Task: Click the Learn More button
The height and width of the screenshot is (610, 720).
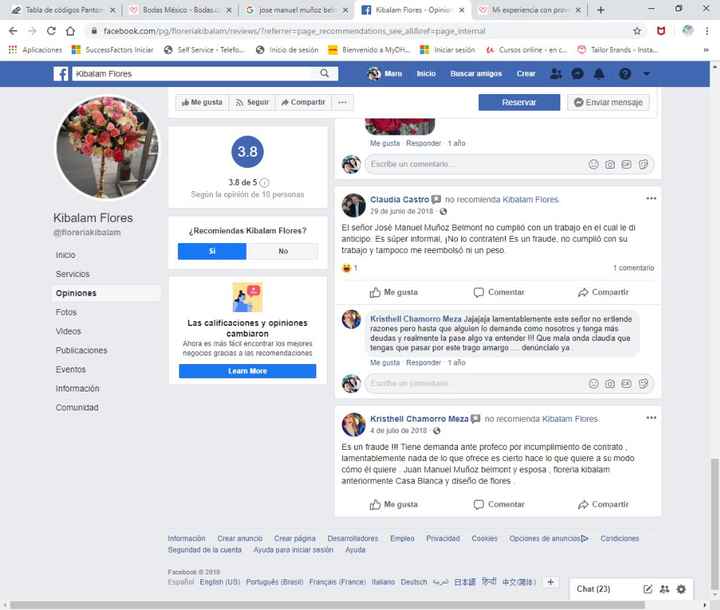Action: coord(248,371)
